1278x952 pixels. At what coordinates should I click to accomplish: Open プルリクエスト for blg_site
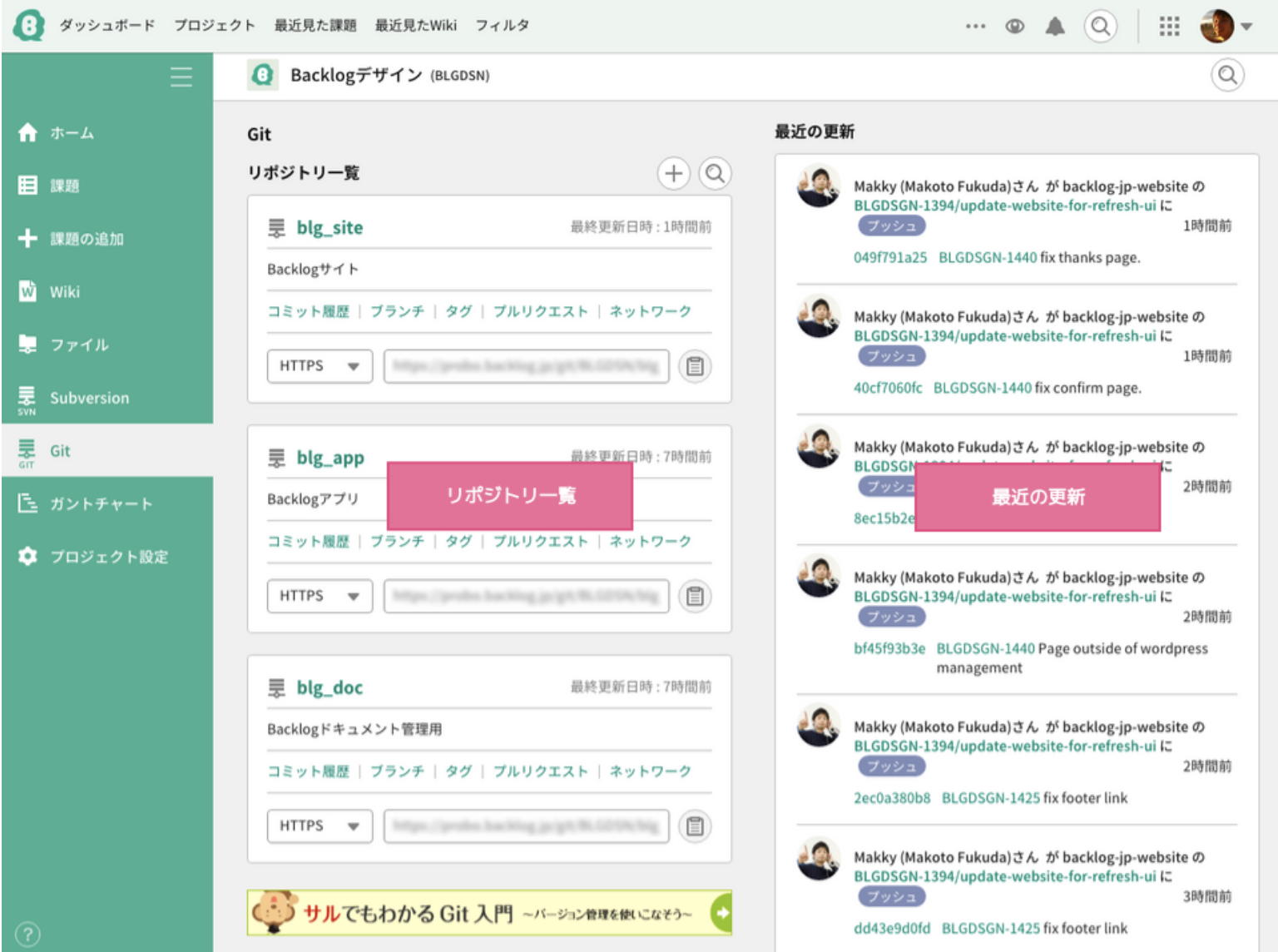pyautogui.click(x=540, y=311)
